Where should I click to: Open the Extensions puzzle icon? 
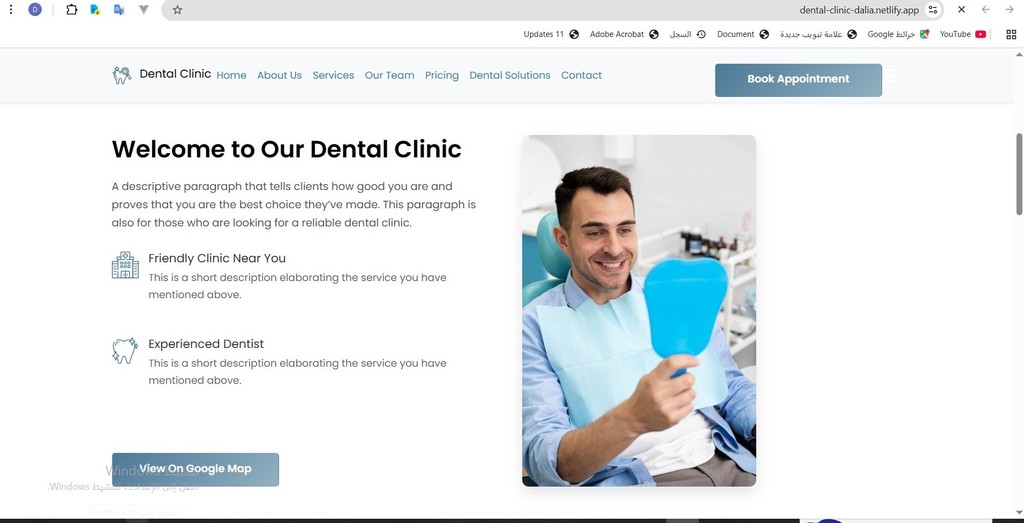point(72,10)
